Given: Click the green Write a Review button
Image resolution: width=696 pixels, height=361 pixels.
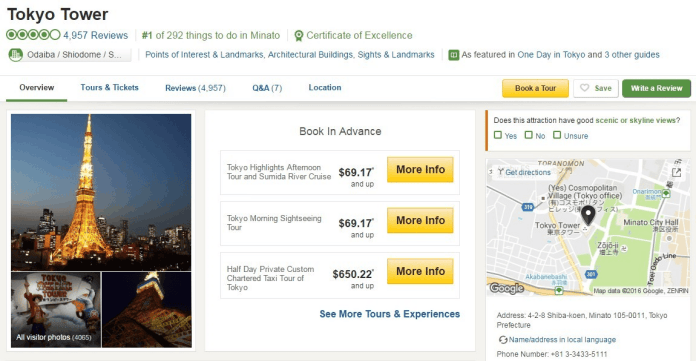Looking at the screenshot, I should pos(656,88).
